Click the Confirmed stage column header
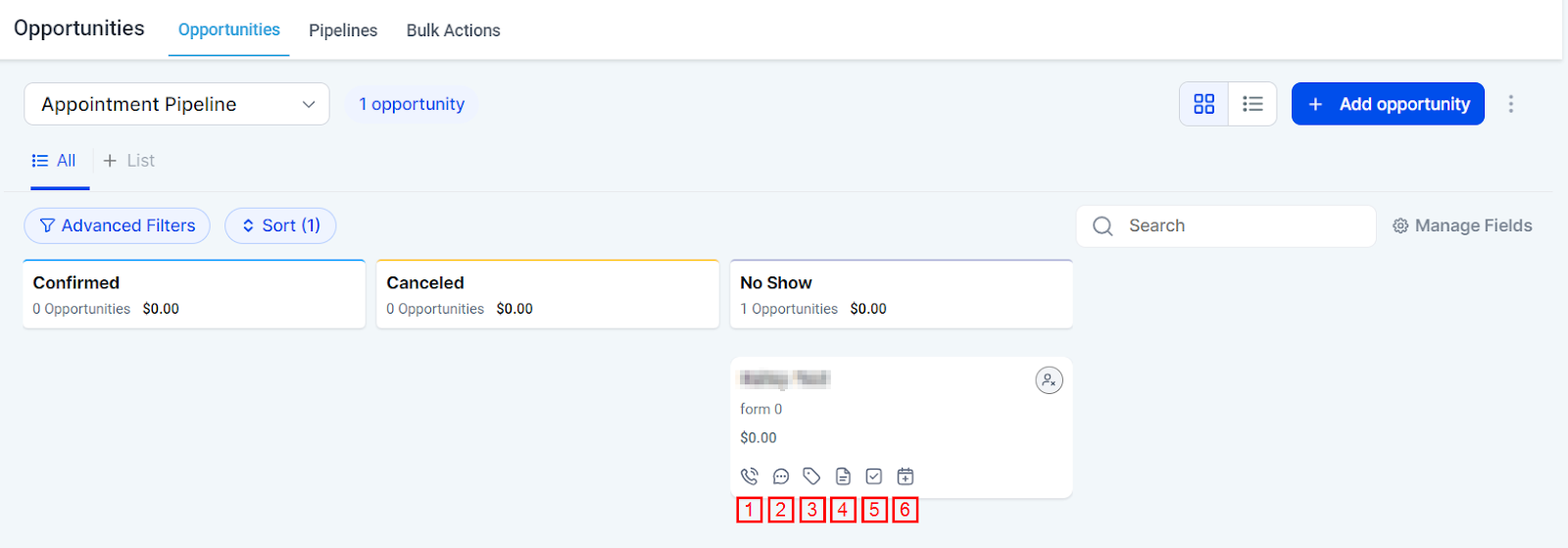 [194, 294]
